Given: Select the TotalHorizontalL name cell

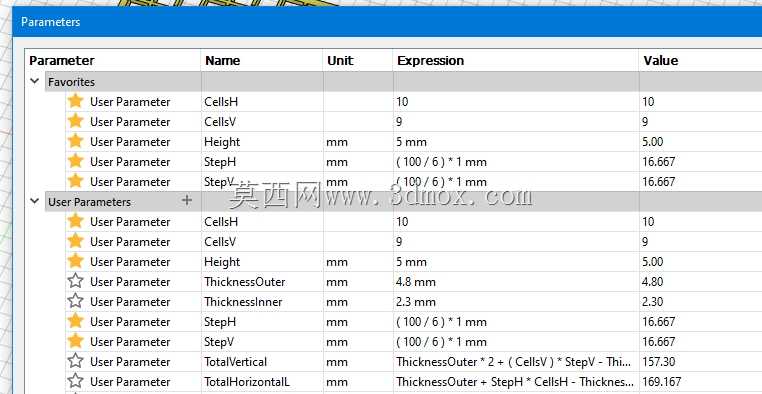Looking at the screenshot, I should point(262,382).
